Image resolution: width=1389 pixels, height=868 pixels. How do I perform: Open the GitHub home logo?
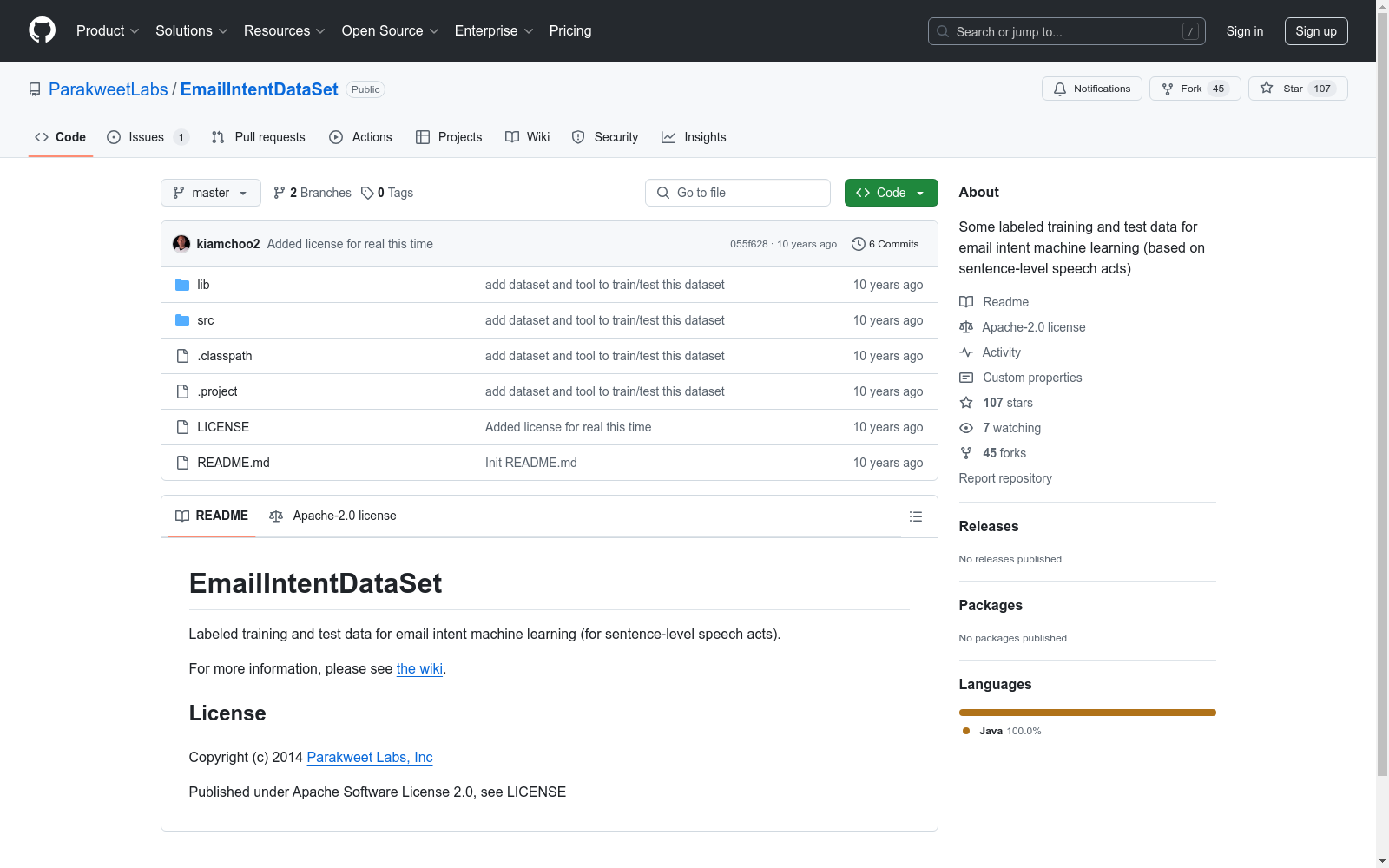[x=42, y=30]
